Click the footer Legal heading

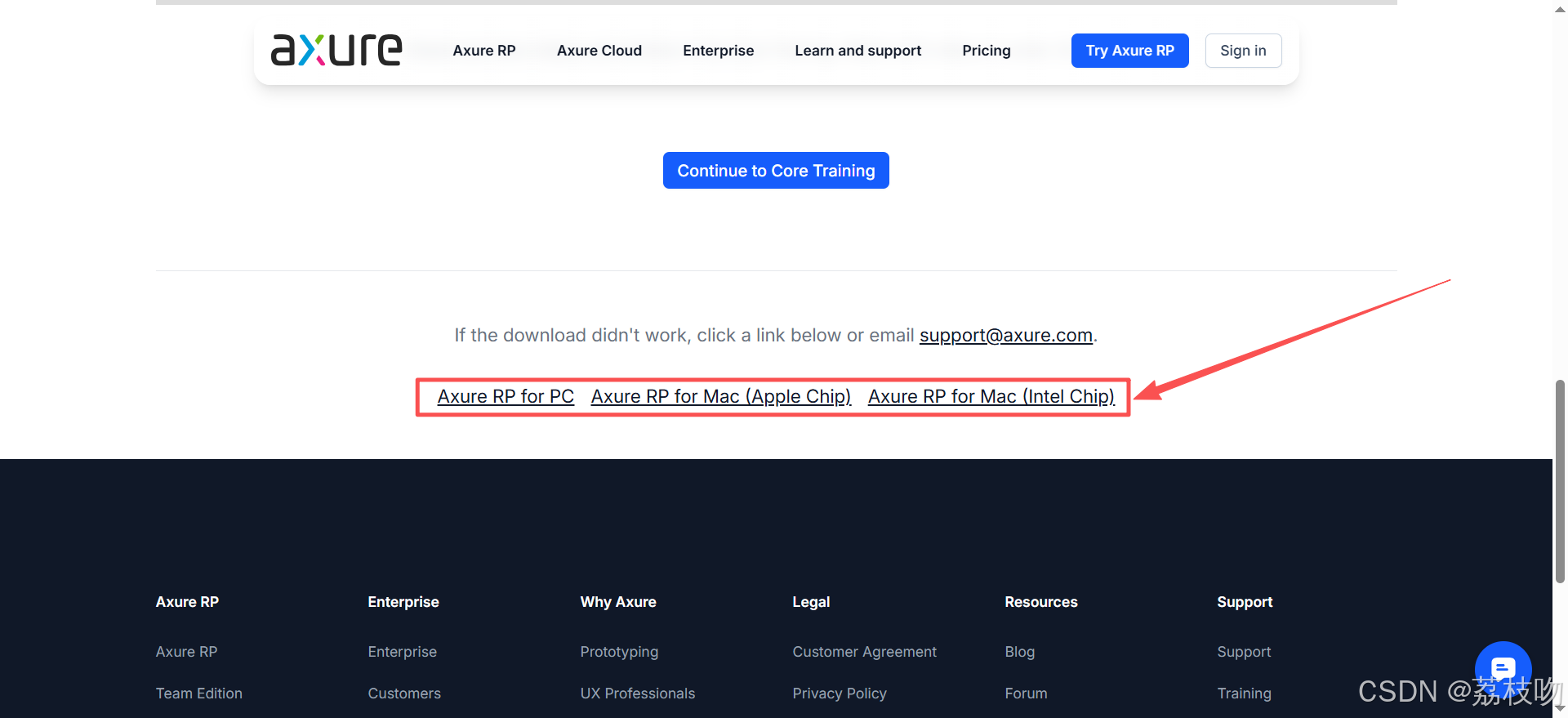[x=811, y=602]
